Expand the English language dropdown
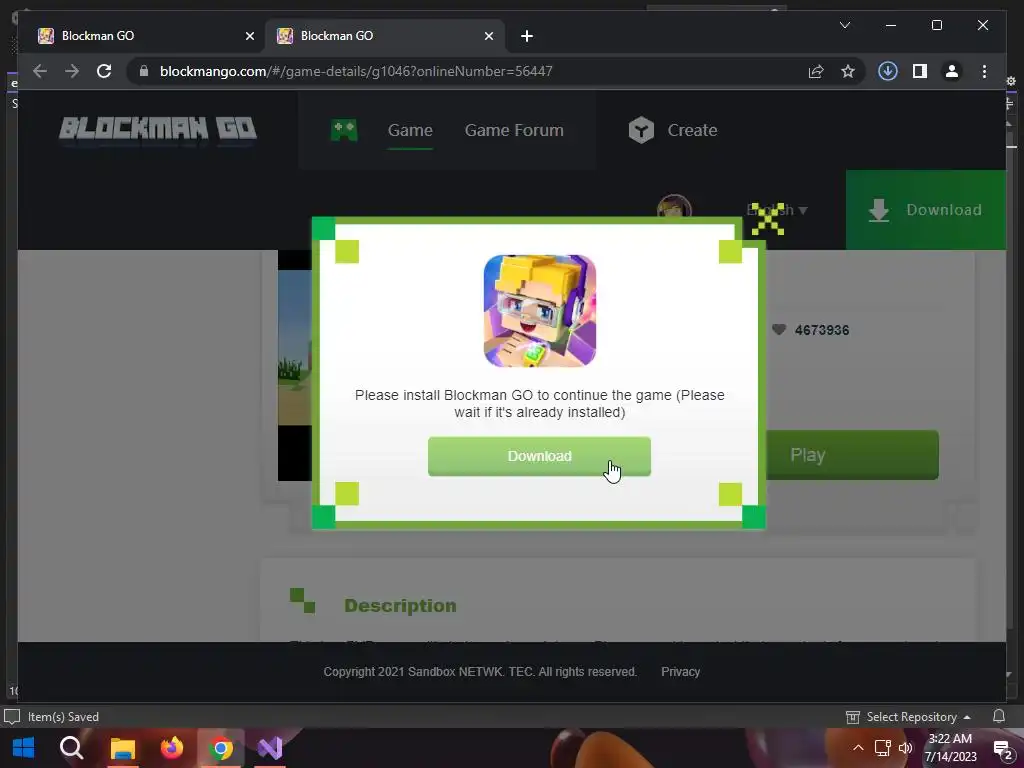Image resolution: width=1024 pixels, height=768 pixels. (x=777, y=210)
